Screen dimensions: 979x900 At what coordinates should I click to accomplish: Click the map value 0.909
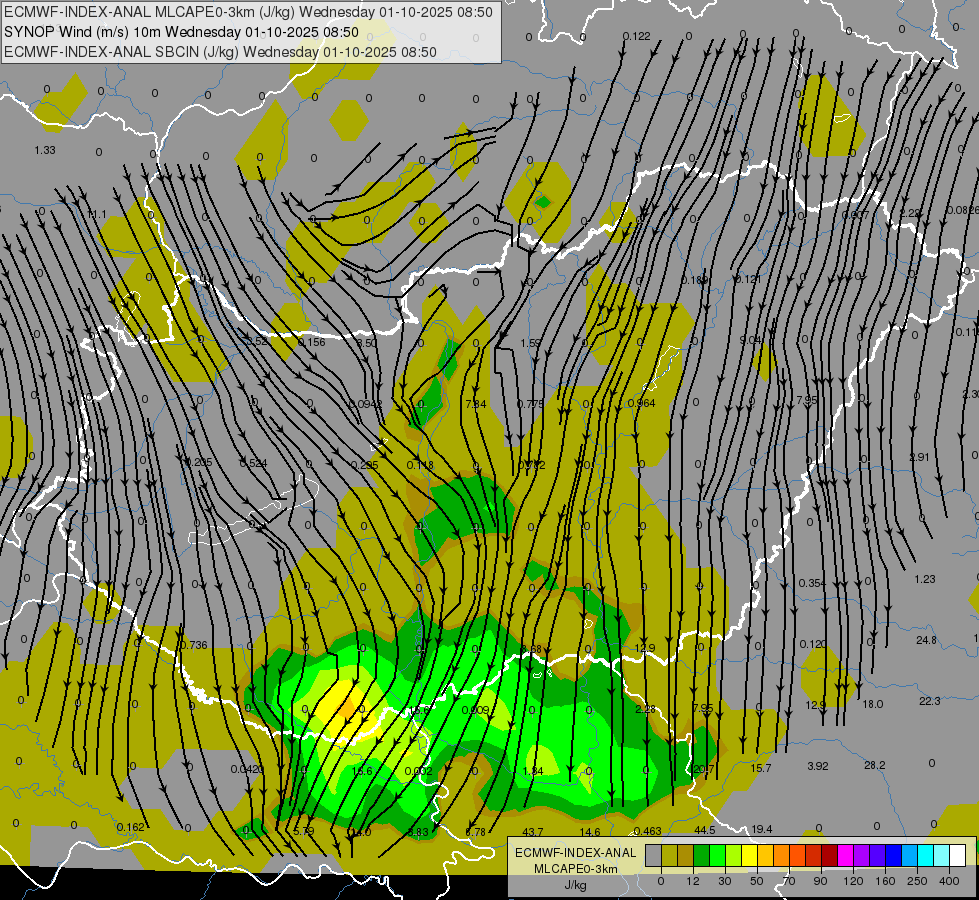[476, 710]
